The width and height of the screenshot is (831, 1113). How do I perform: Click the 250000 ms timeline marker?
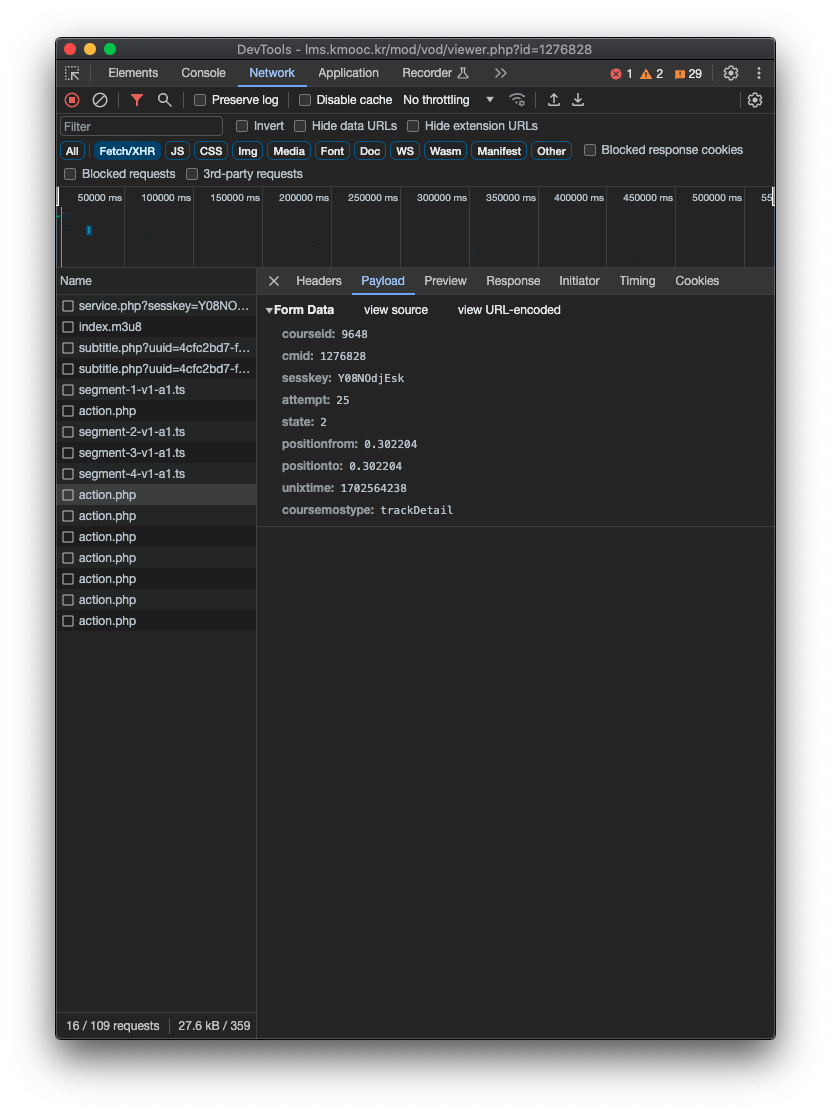(x=373, y=197)
